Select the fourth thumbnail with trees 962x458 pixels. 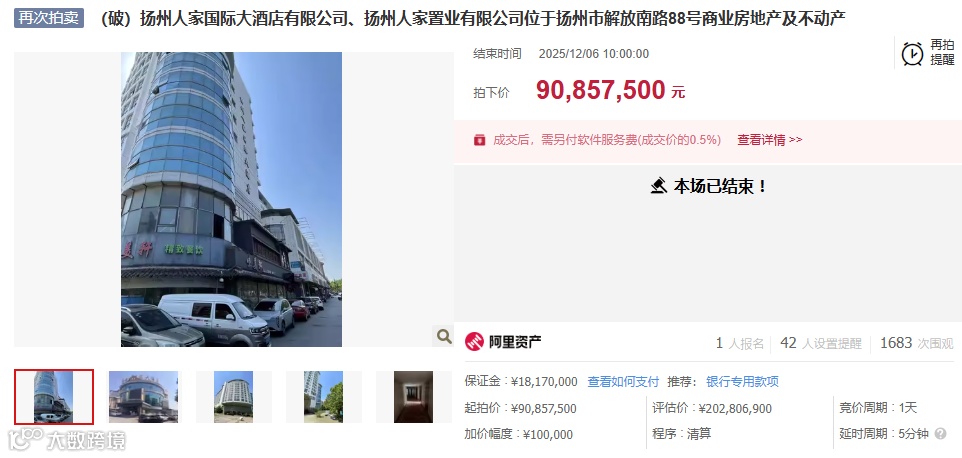click(x=323, y=397)
